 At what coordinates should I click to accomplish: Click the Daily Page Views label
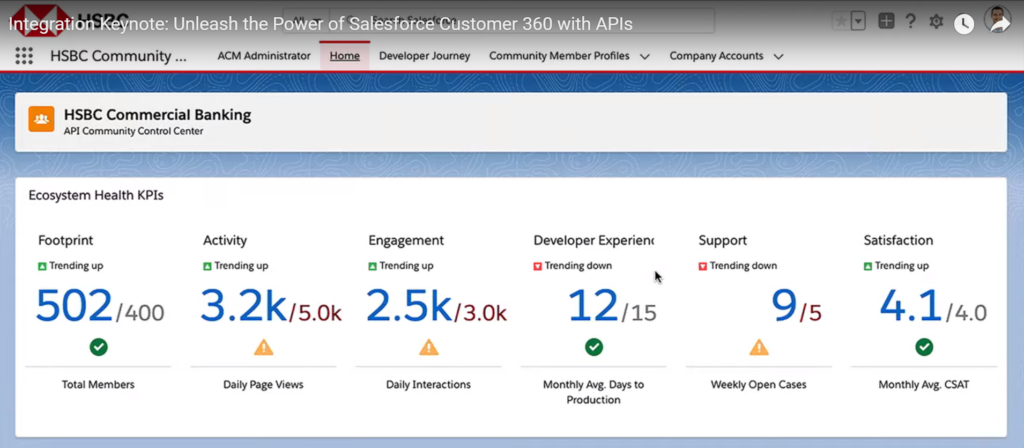coord(263,385)
